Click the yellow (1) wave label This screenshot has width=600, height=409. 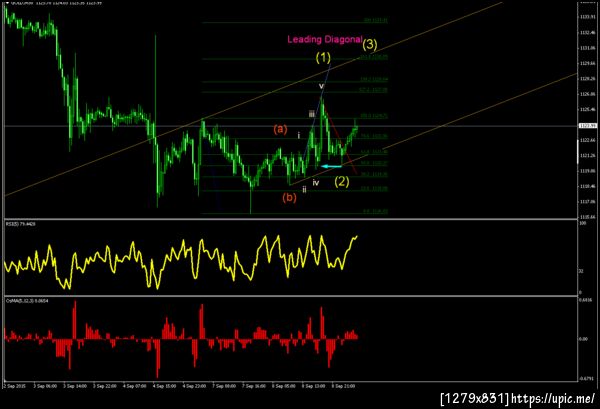point(323,58)
